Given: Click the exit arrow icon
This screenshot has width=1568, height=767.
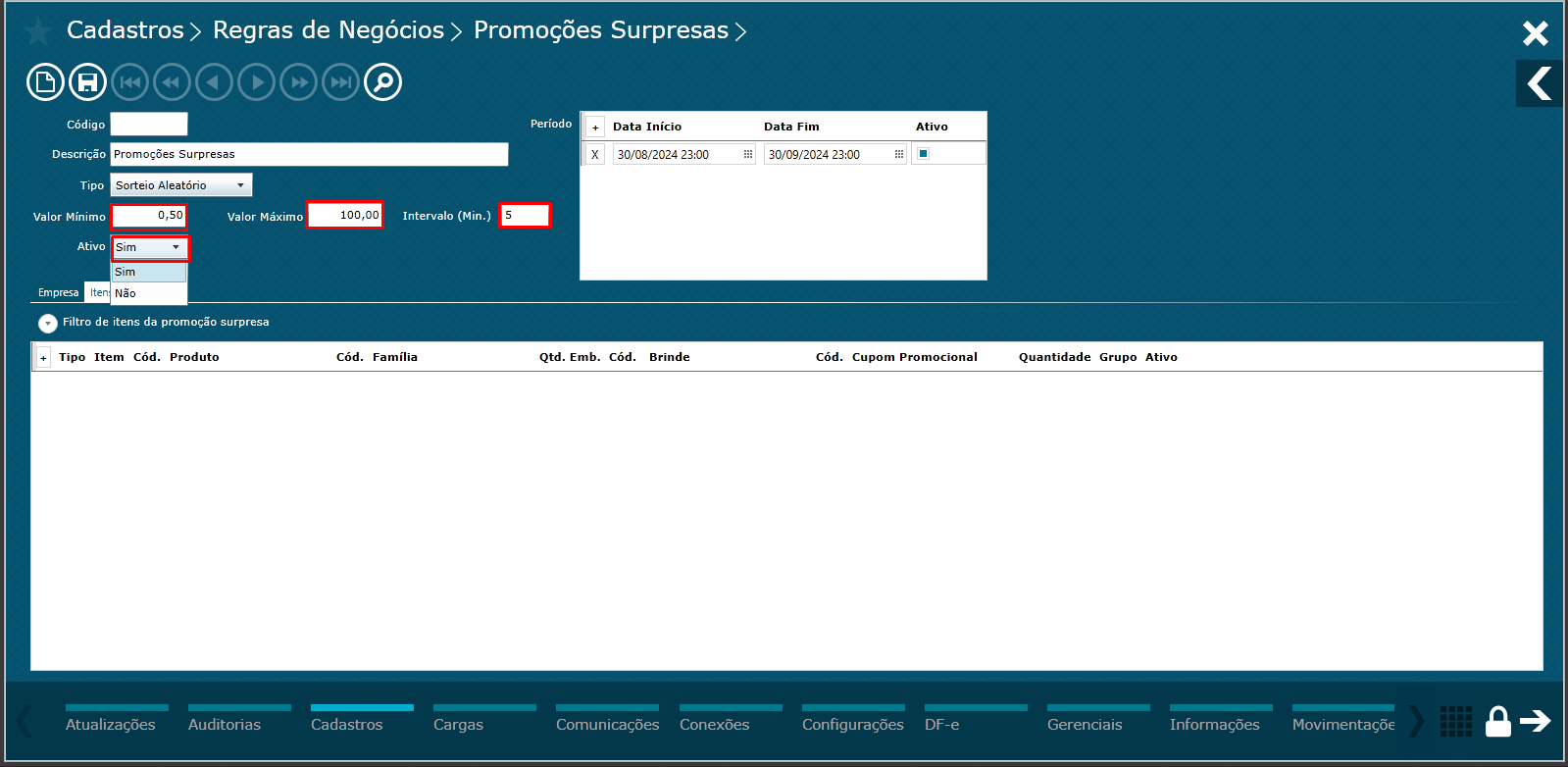Looking at the screenshot, I should 1536,721.
